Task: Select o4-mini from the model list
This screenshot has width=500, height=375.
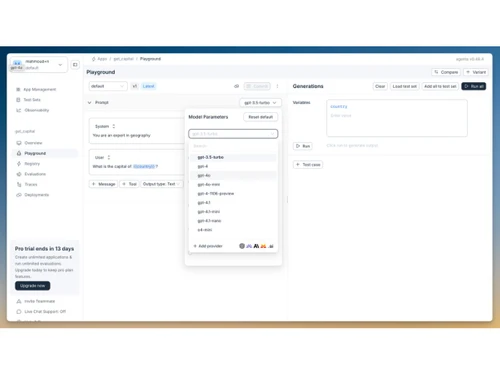Action: point(233,230)
